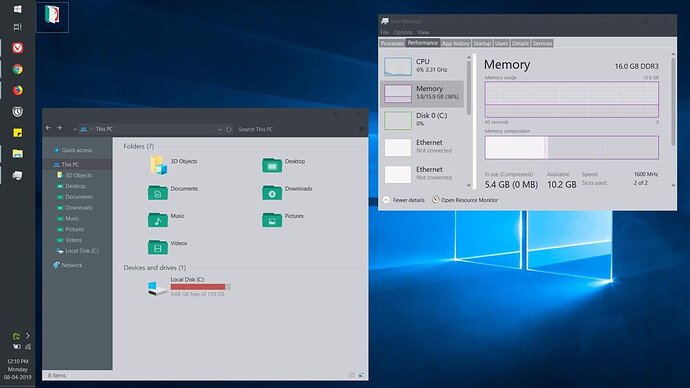Viewport: 690px width, 388px height.
Task: Click Local Disk (C:) usage bar
Action: pos(201,287)
